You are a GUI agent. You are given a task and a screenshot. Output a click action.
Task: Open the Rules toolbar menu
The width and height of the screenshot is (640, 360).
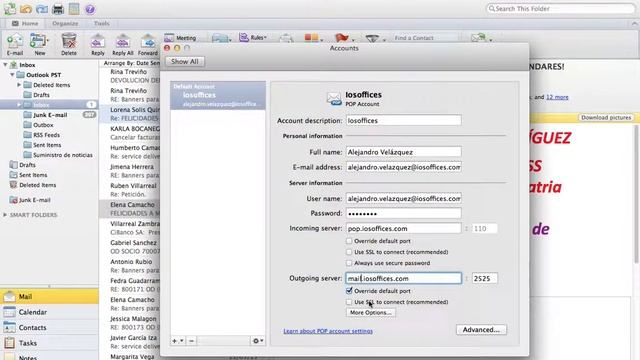click(253, 38)
